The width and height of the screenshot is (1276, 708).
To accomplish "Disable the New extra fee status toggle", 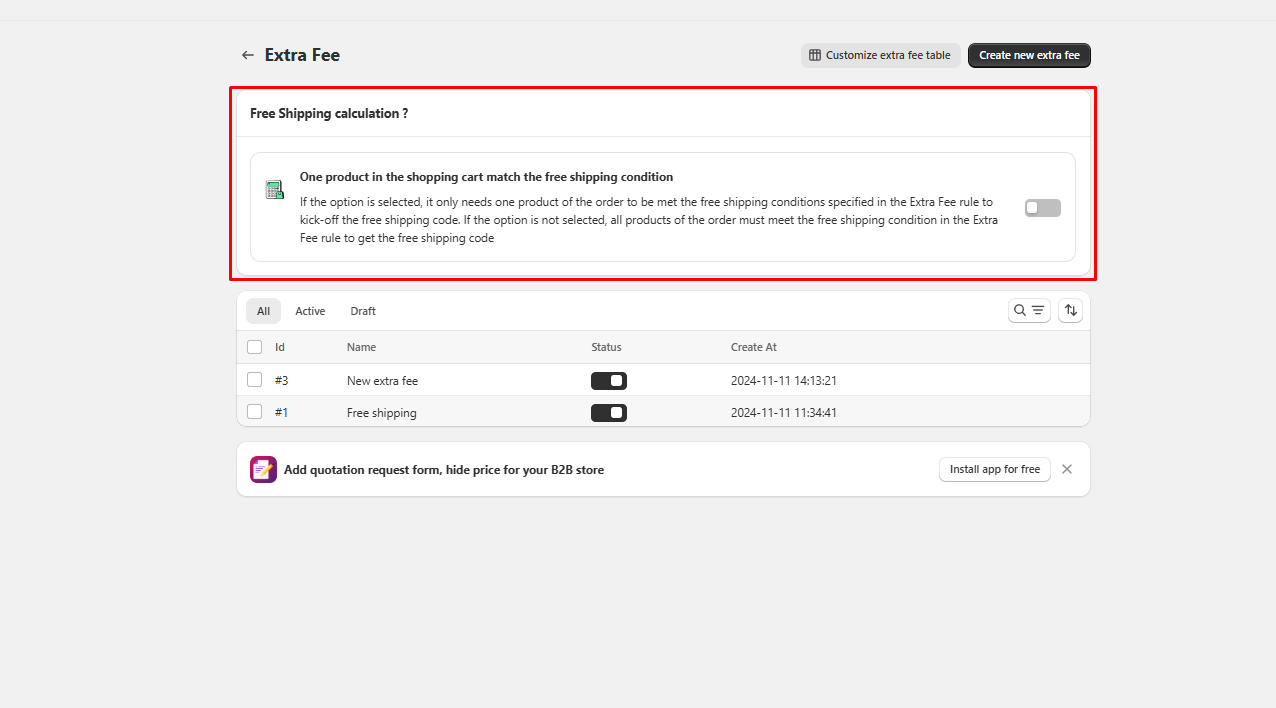I will pos(608,381).
